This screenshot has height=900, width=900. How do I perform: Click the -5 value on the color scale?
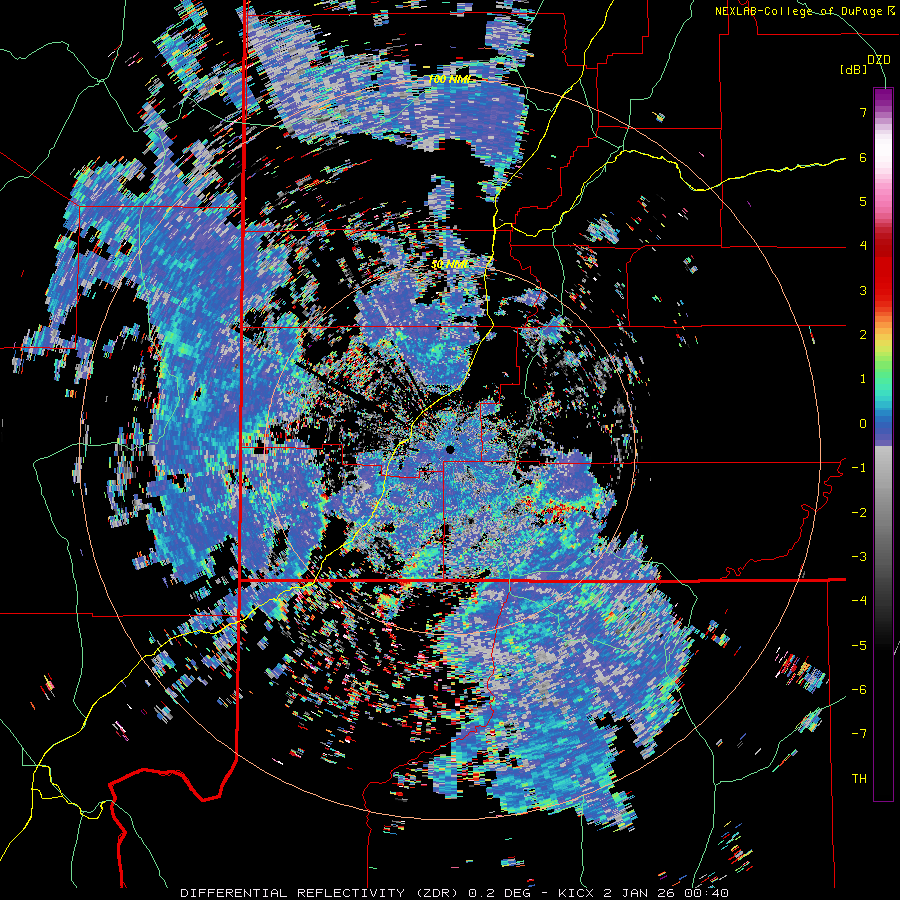pos(859,646)
